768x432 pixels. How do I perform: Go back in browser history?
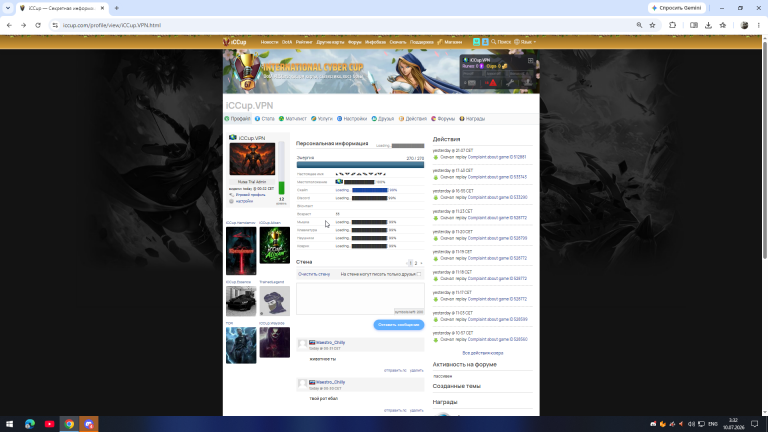coord(9,25)
